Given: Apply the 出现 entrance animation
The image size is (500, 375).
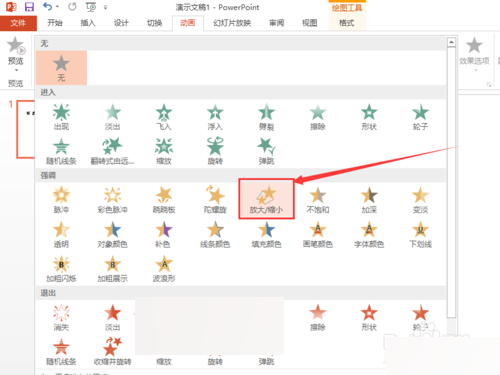Looking at the screenshot, I should (61, 117).
